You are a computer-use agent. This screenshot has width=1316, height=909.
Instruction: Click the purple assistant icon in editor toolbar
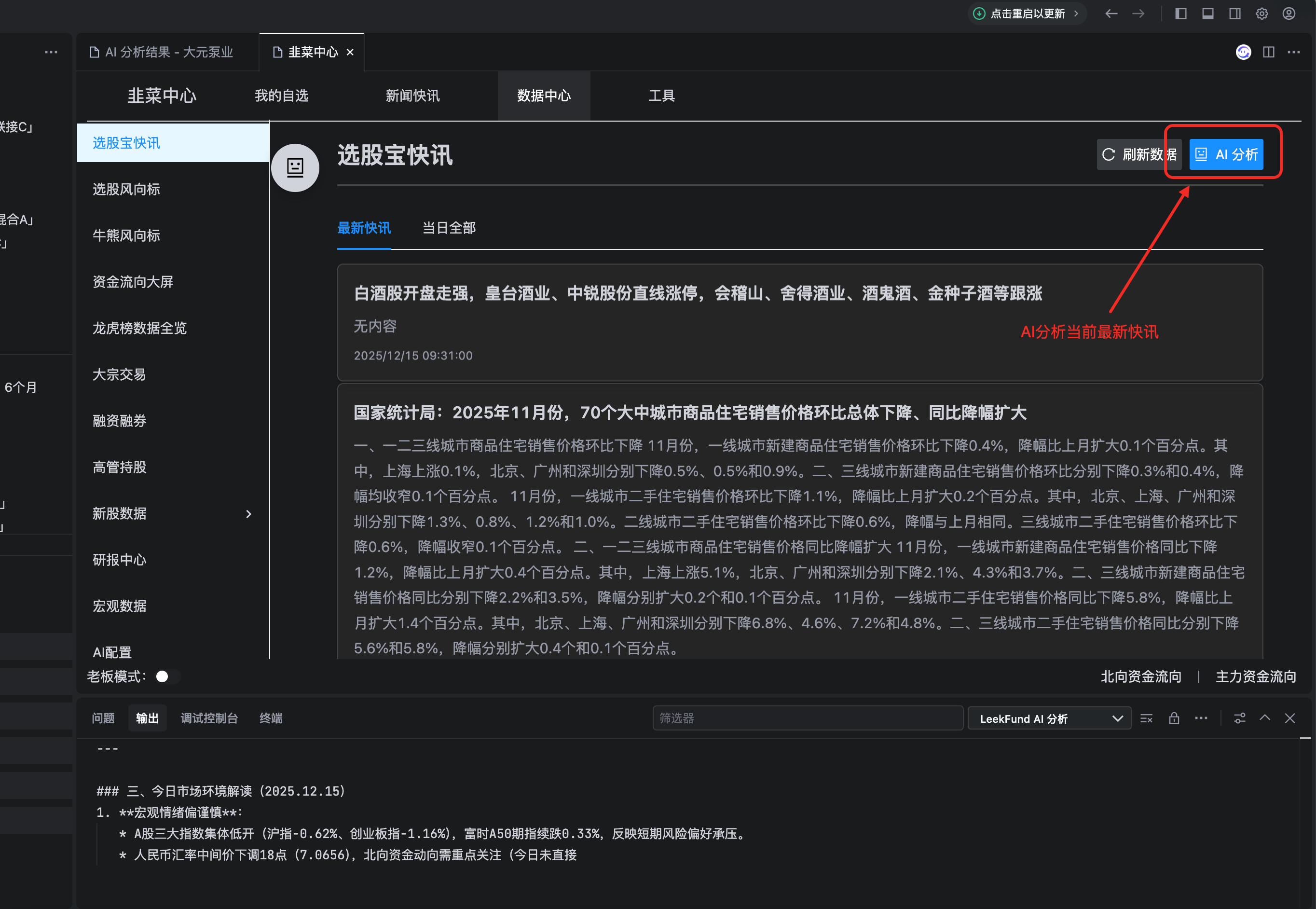[x=1243, y=53]
